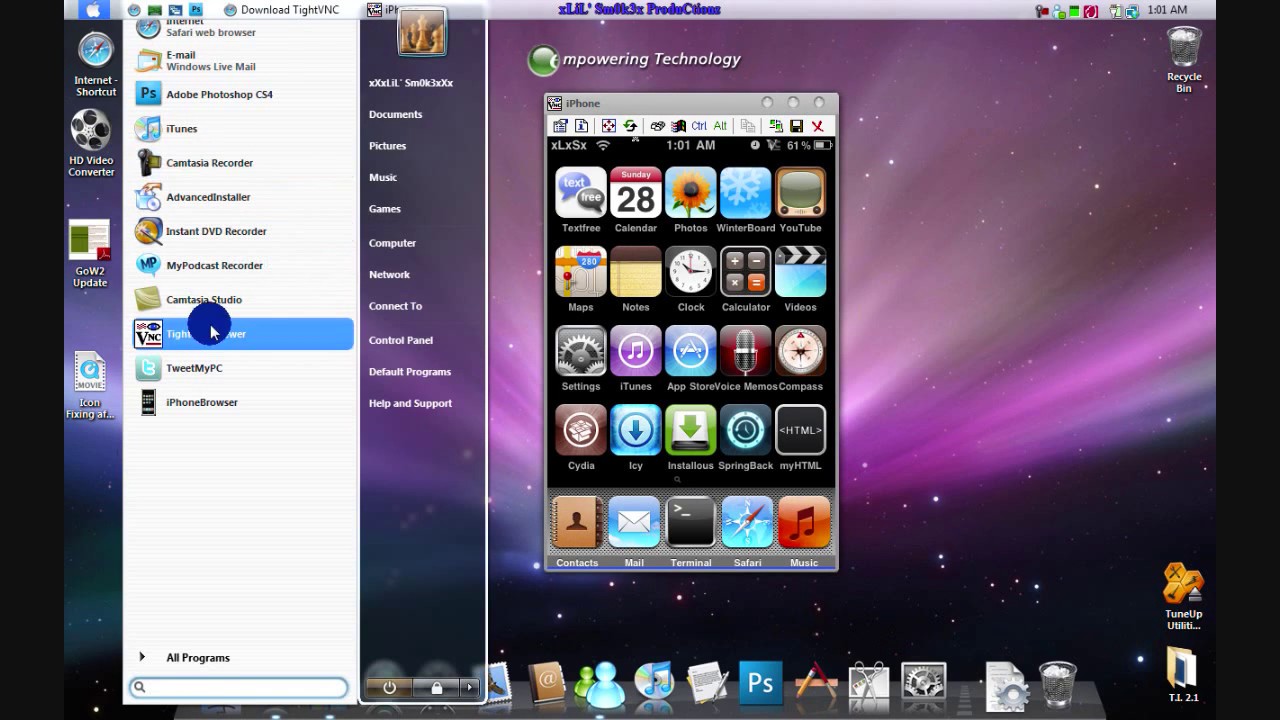Toggle Ctrl key in VNC toolbar
Viewport: 1280px width, 720px height.
point(699,126)
